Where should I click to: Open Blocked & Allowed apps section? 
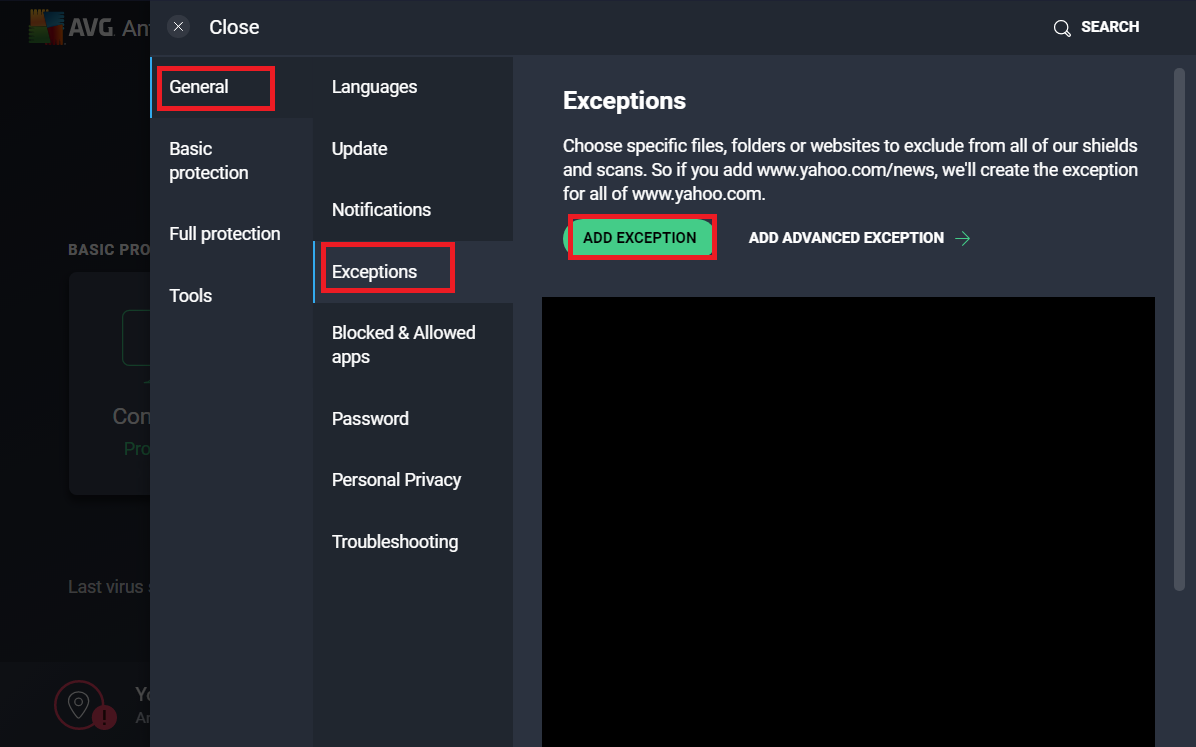click(x=403, y=345)
